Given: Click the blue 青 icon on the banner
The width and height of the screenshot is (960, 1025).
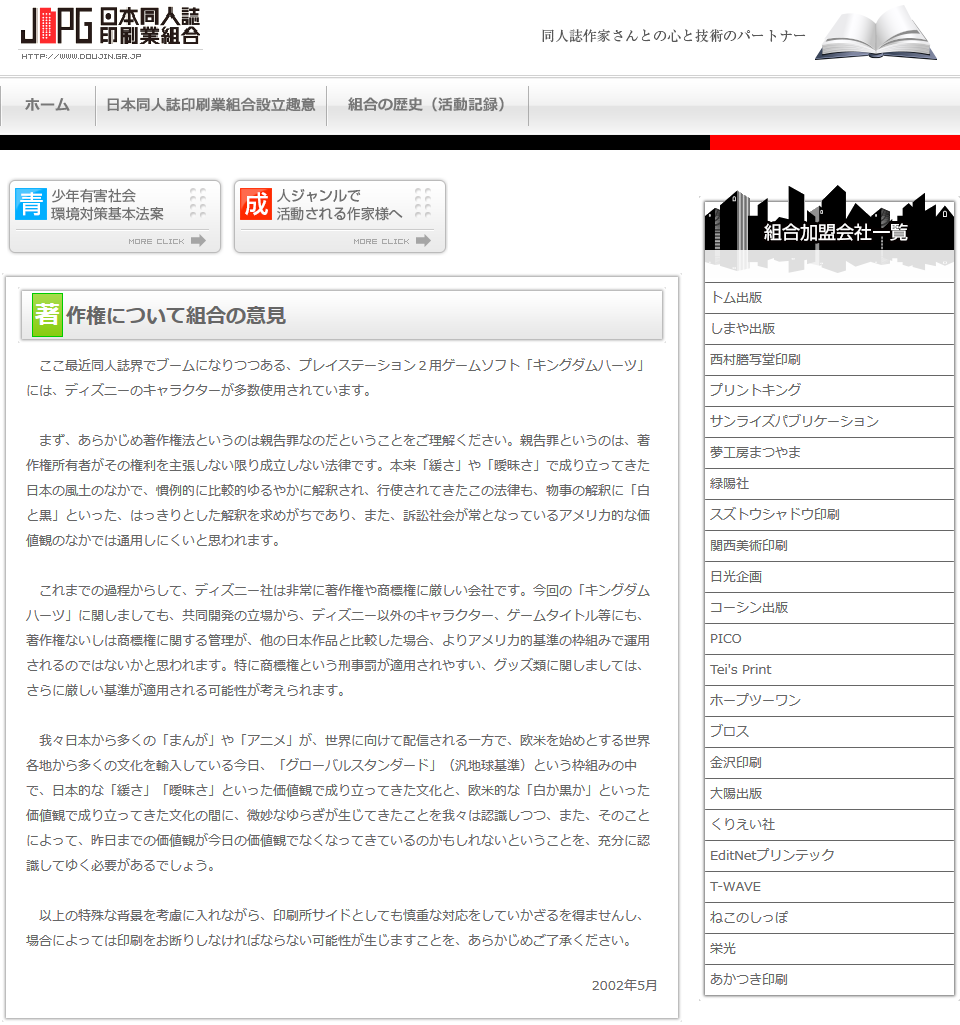Looking at the screenshot, I should [x=31, y=204].
